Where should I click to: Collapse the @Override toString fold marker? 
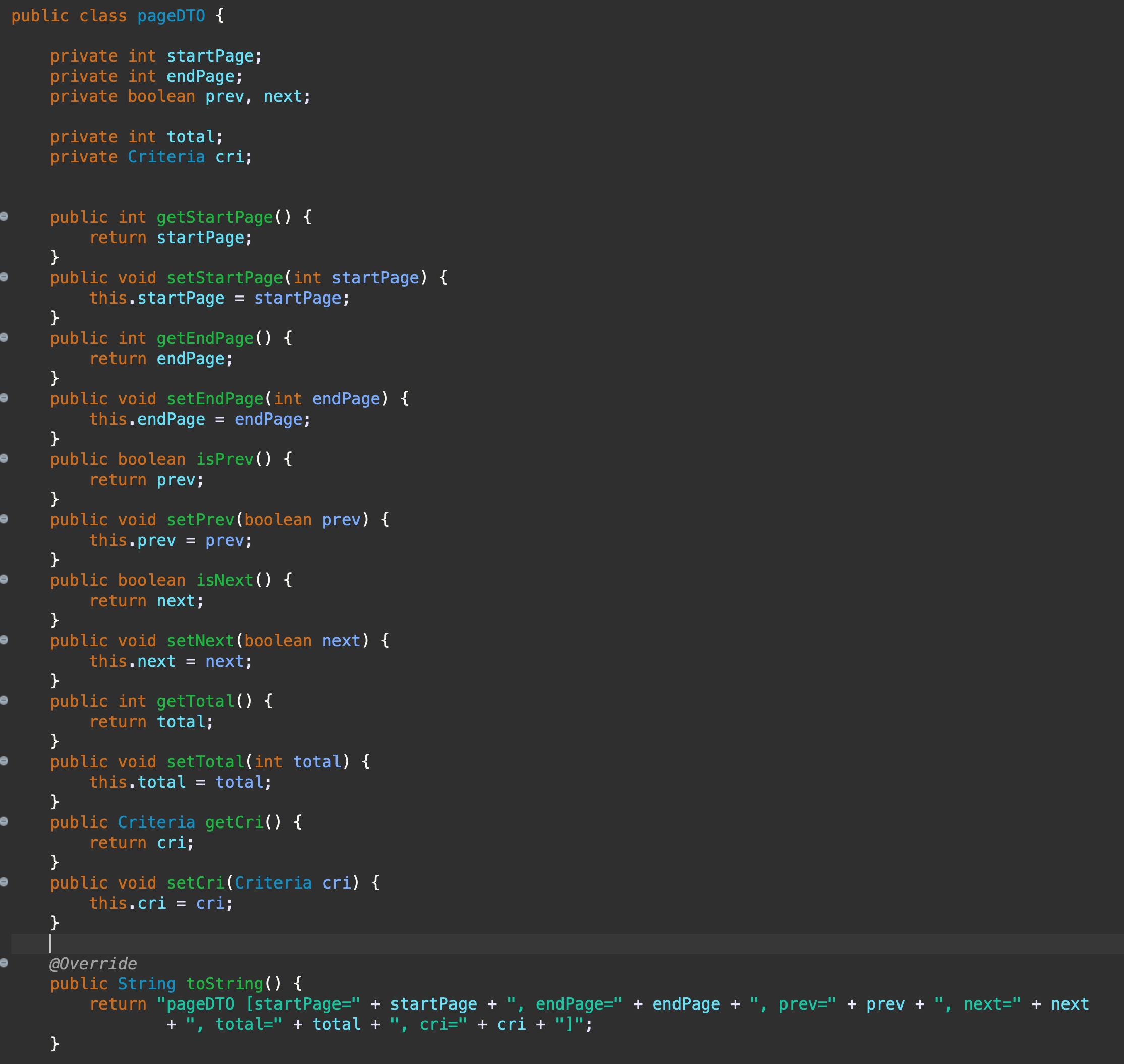coord(4,963)
